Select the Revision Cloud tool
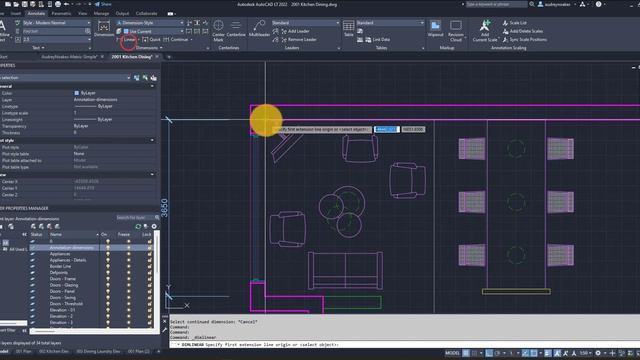640x360 pixels. pyautogui.click(x=456, y=31)
